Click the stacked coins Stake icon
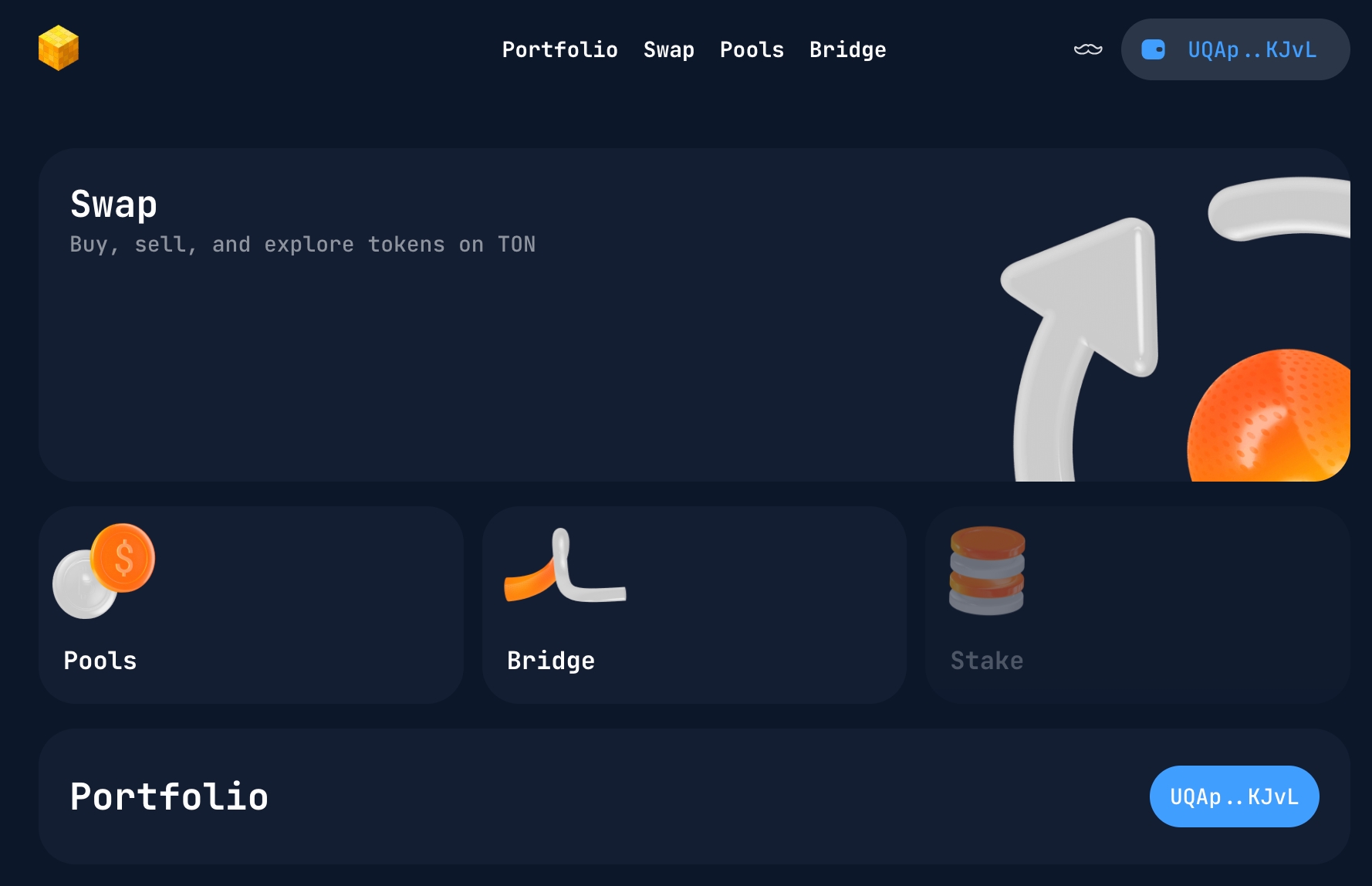 click(987, 570)
